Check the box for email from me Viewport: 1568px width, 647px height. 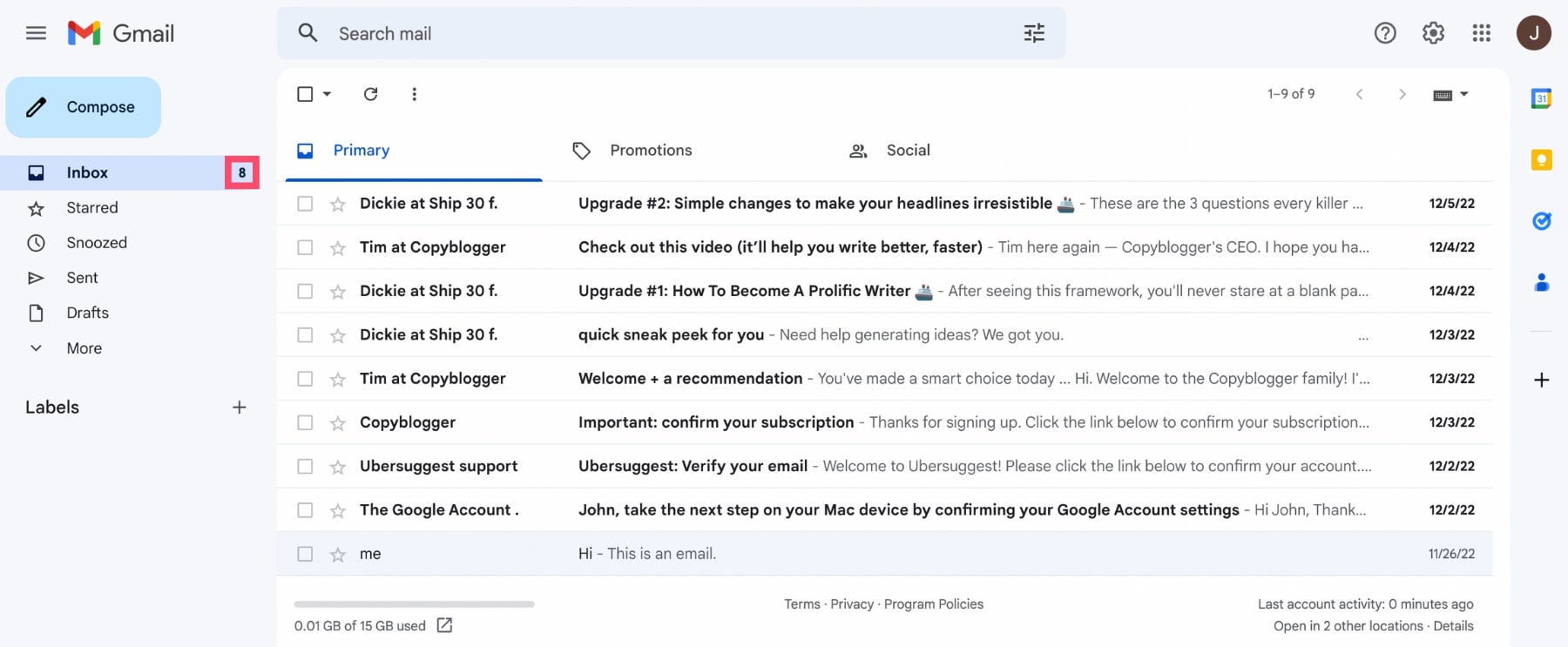click(x=305, y=554)
